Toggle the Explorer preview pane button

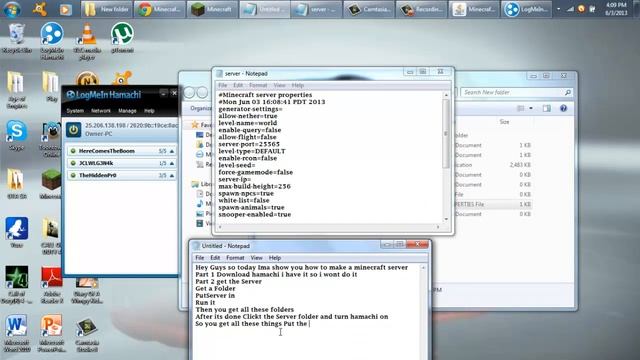pos(547,108)
